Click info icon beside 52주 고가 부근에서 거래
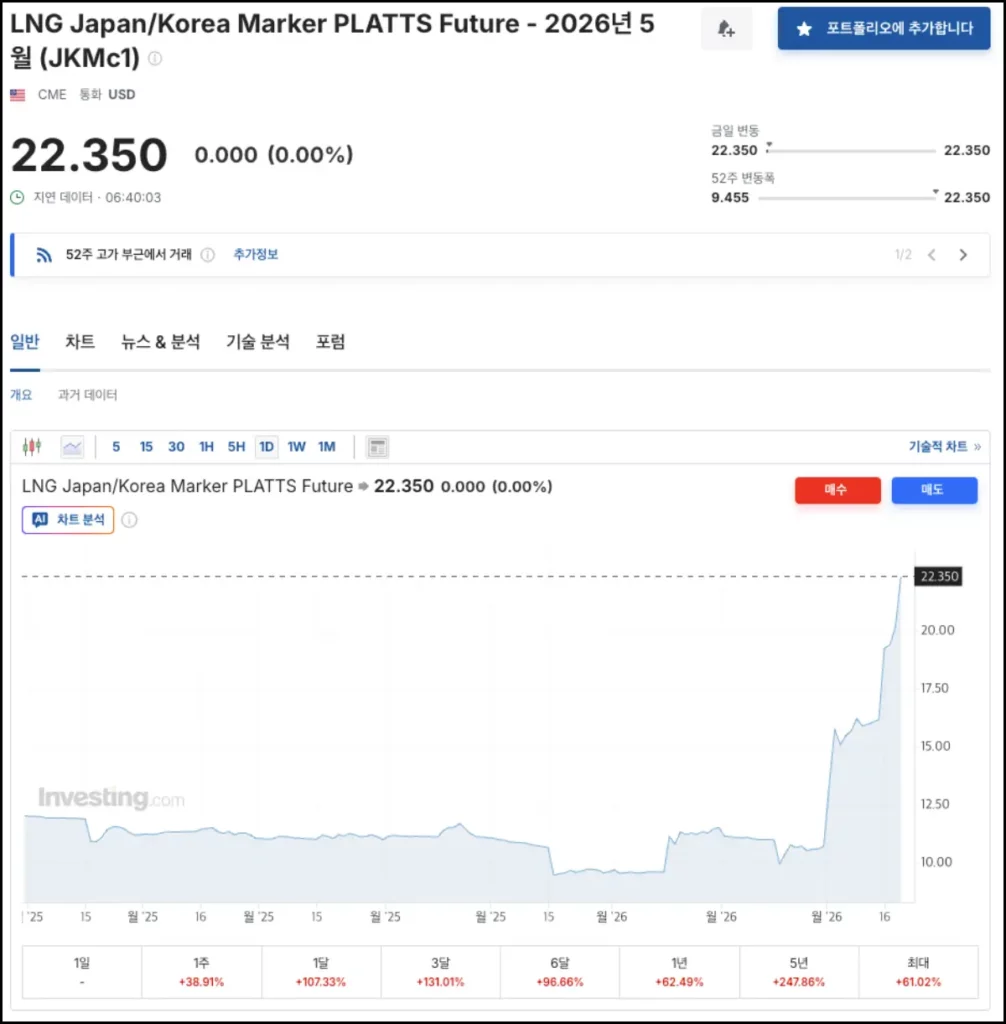 (207, 255)
